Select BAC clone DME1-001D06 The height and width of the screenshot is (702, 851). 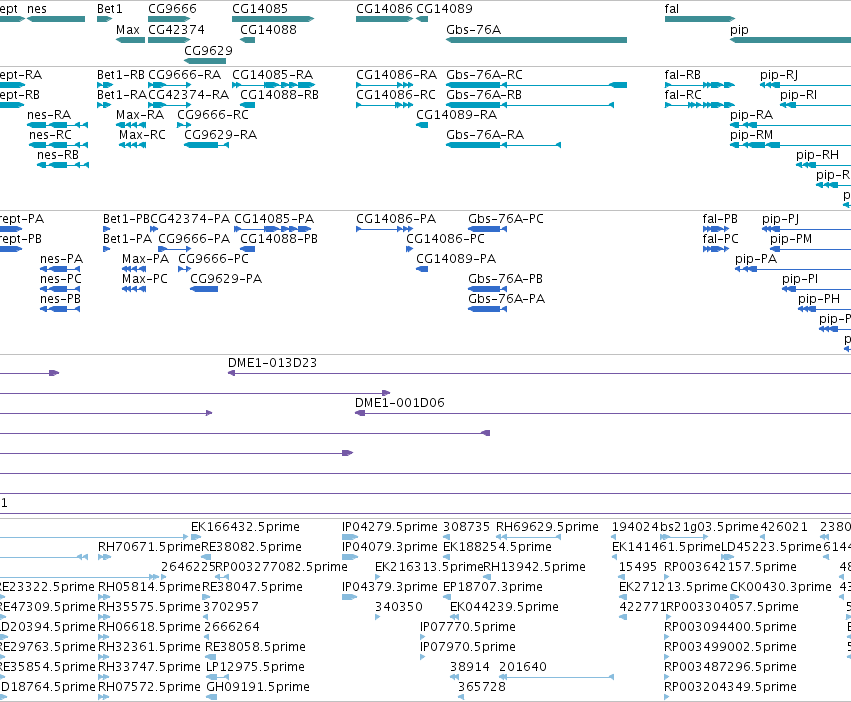coord(399,403)
